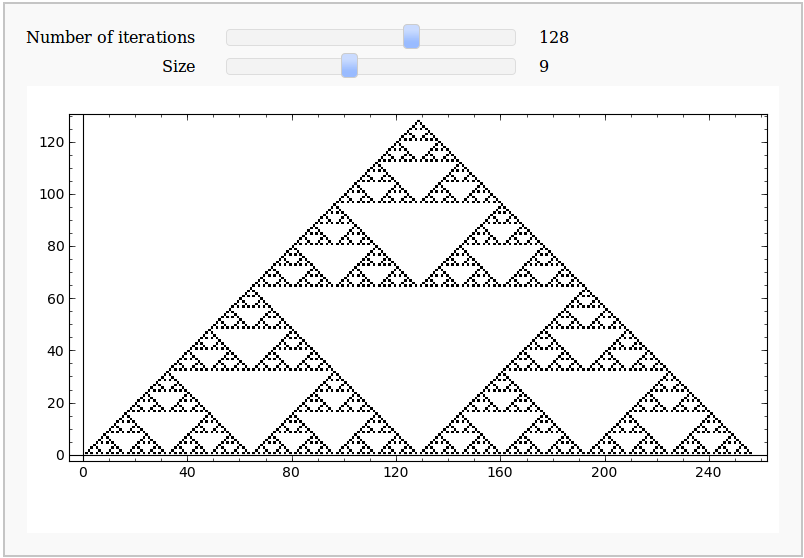Click the y-axis tick label 120
The width and height of the screenshot is (804, 558).
click(51, 142)
